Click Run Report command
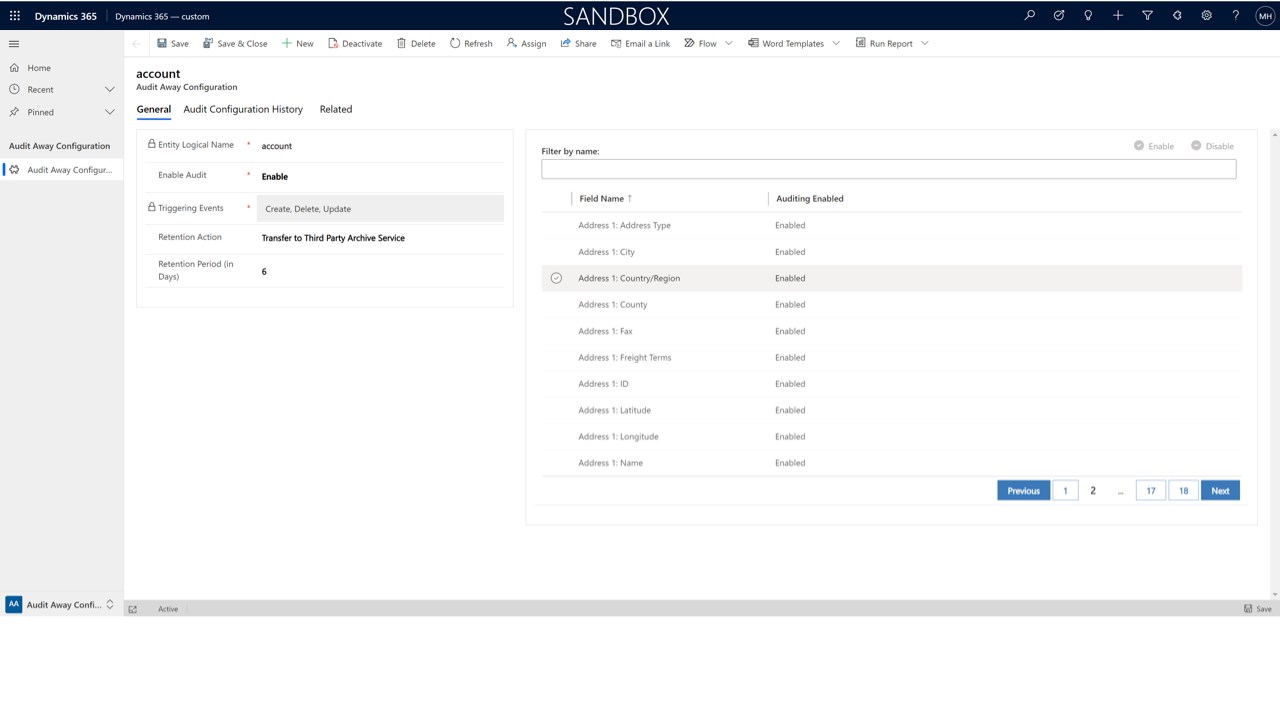The height and width of the screenshot is (720, 1280). tap(884, 44)
